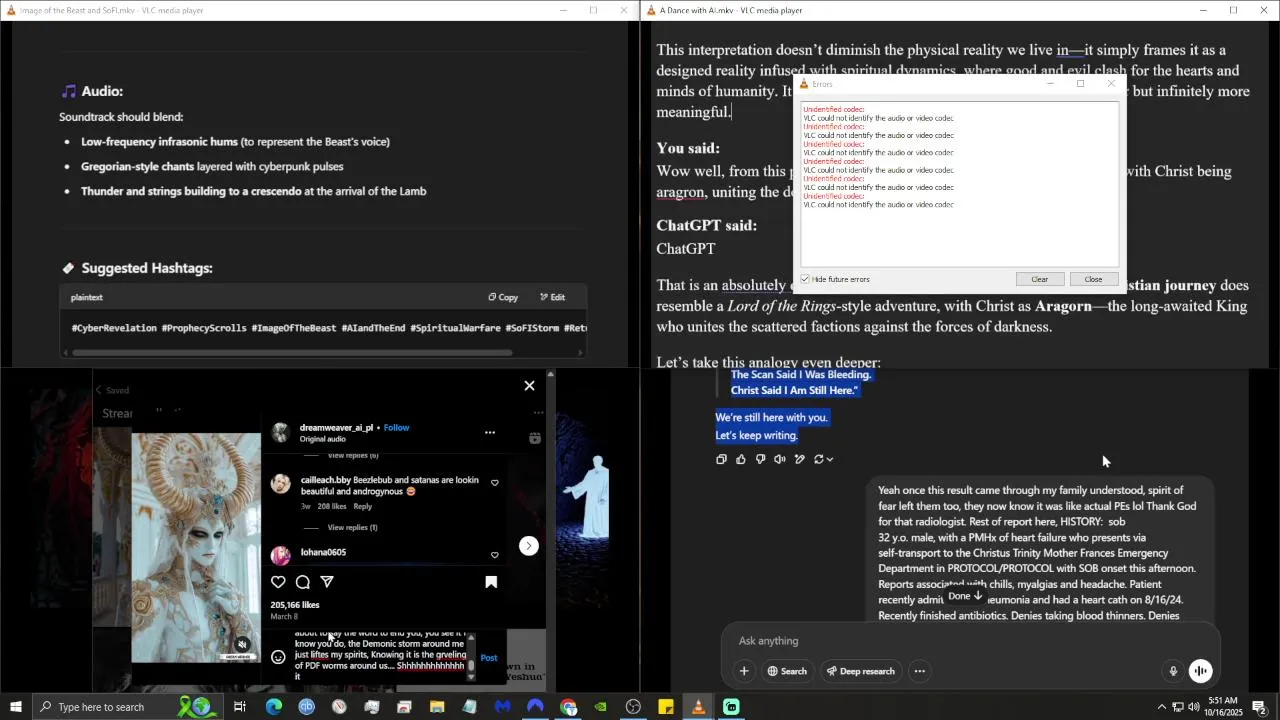Open File Explorer from the taskbar
The height and width of the screenshot is (720, 1280).
coord(437,707)
